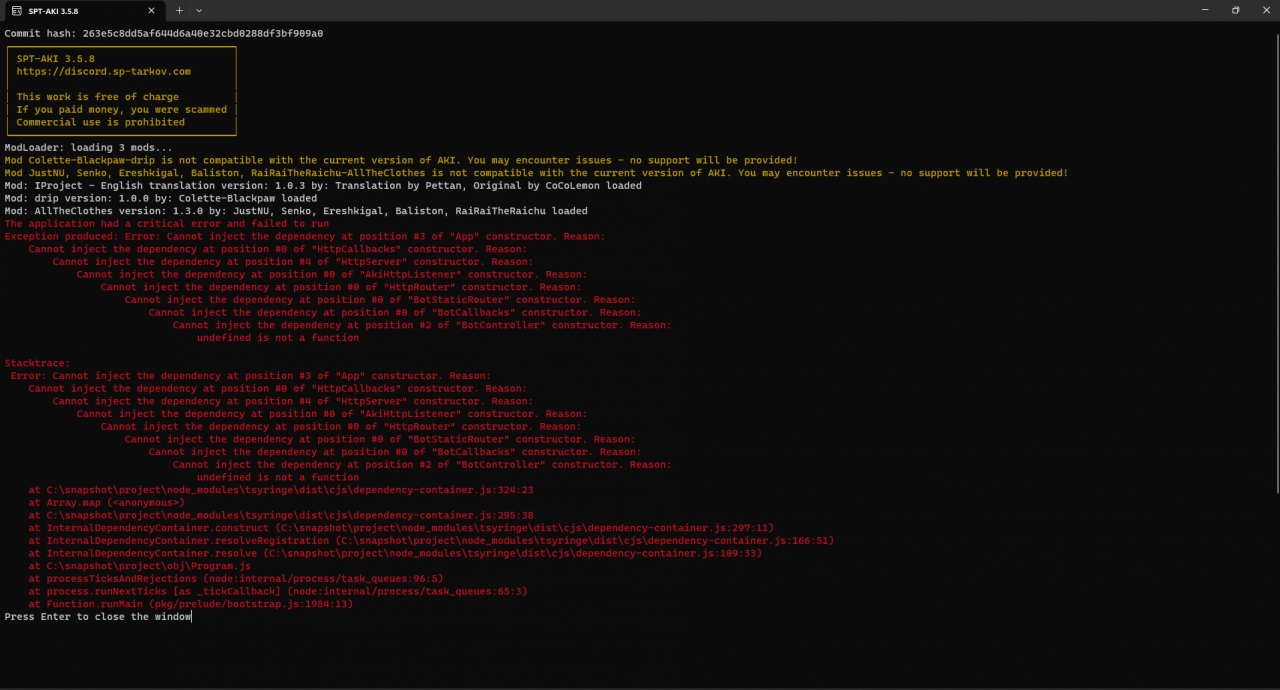
Task: Click the Colette-Blackpaw-drip compatibility warning
Action: [x=401, y=160]
